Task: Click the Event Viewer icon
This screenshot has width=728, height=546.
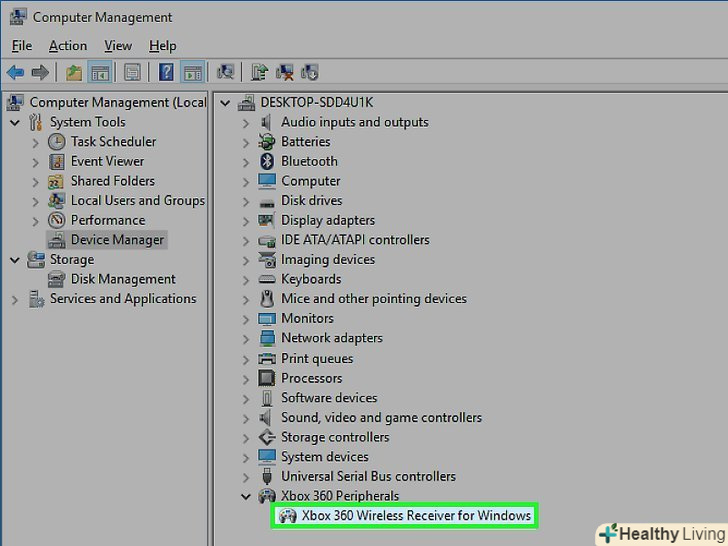Action: coord(57,161)
